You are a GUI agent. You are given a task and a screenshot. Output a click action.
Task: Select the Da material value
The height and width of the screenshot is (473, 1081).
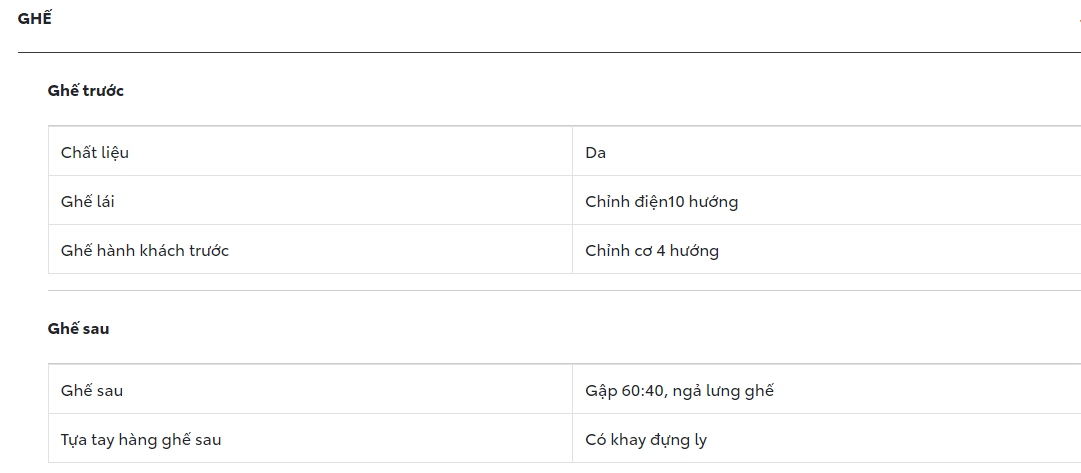click(x=596, y=153)
